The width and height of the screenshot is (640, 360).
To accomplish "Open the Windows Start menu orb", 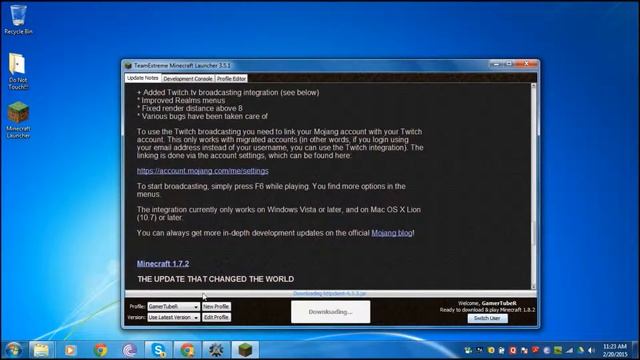I will (x=13, y=350).
